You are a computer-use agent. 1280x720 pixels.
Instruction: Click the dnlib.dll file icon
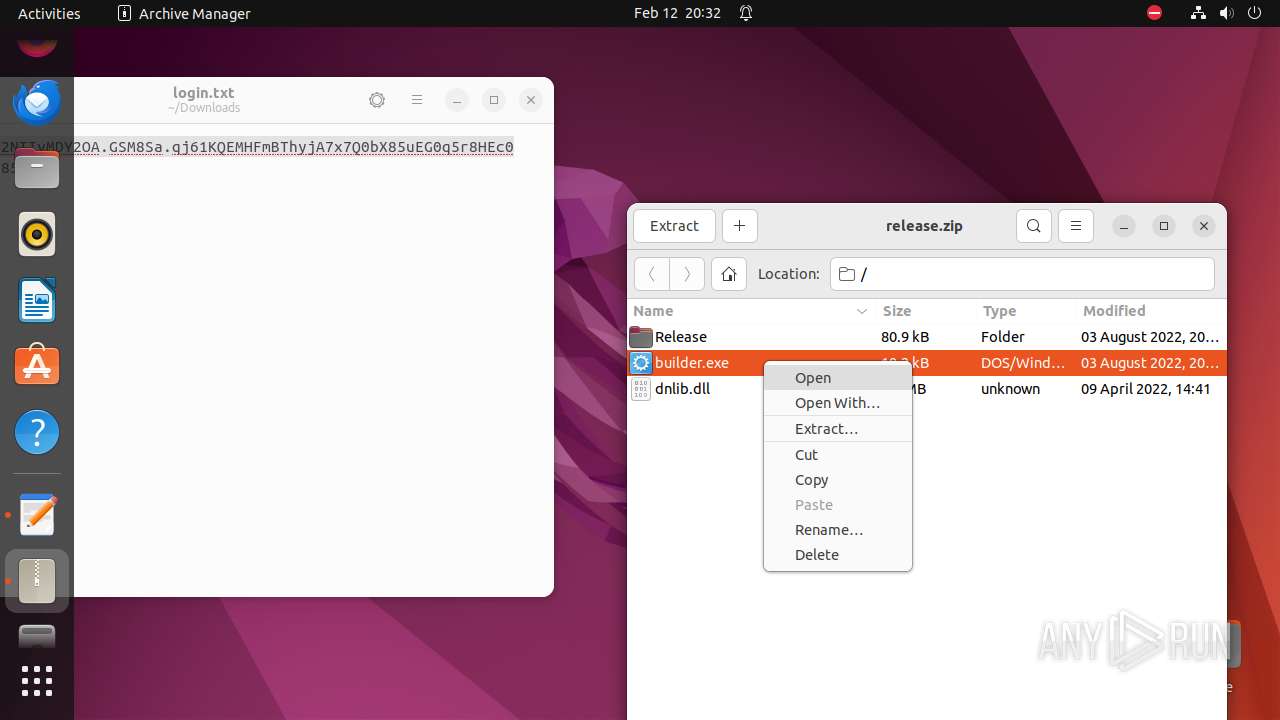[x=641, y=389]
